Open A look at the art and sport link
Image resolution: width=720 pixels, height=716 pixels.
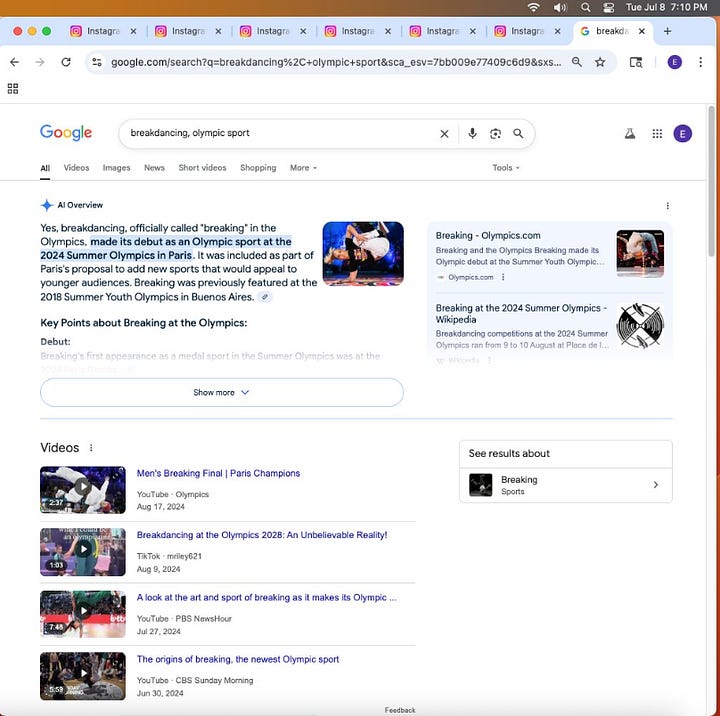point(266,598)
